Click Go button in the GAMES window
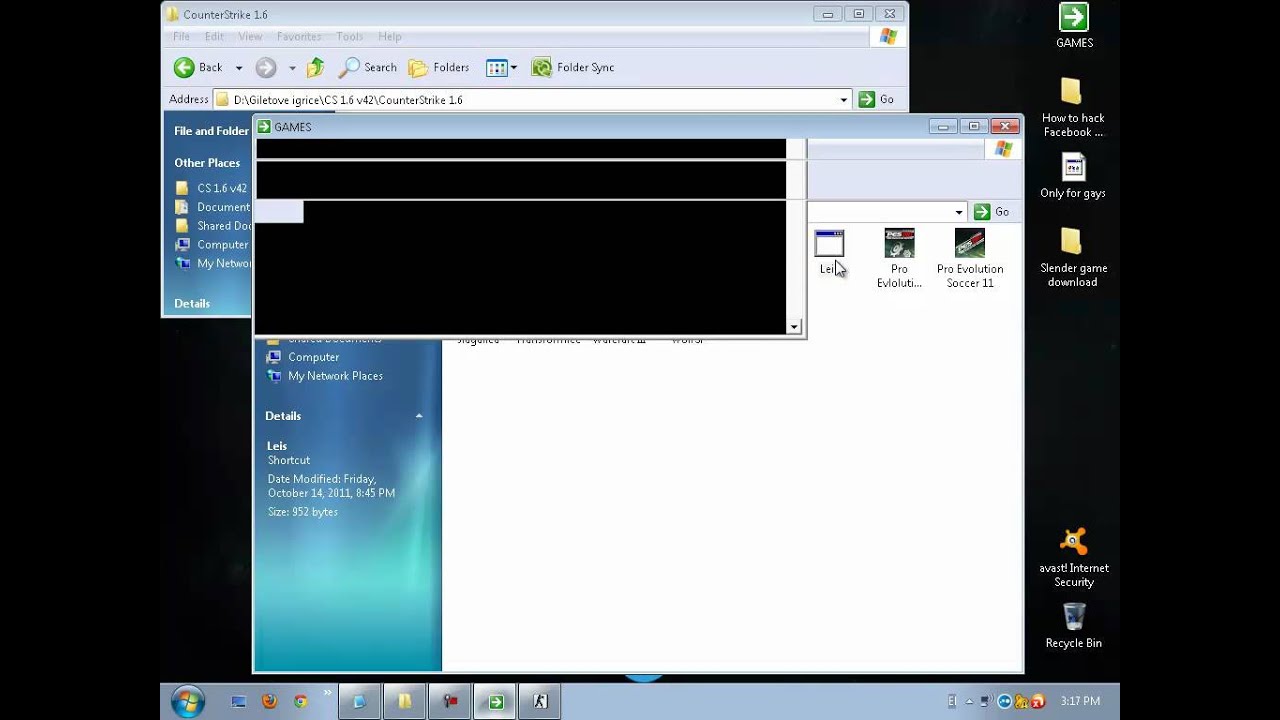1280x720 pixels. tap(992, 212)
